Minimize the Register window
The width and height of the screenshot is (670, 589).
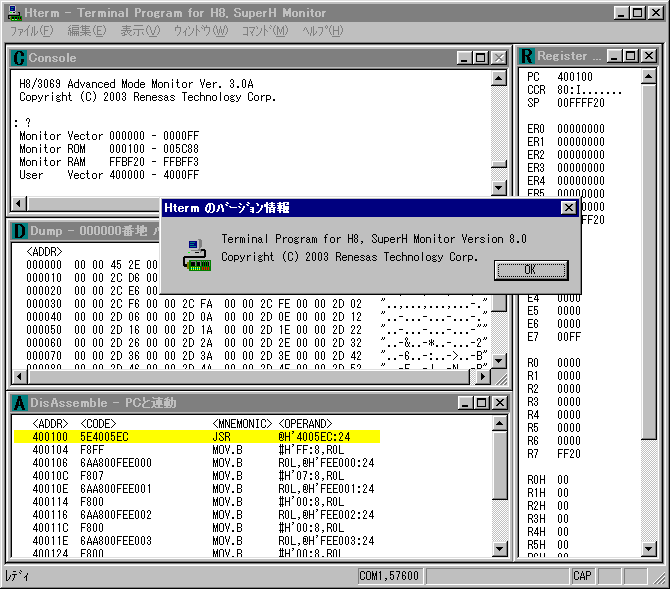[x=614, y=56]
